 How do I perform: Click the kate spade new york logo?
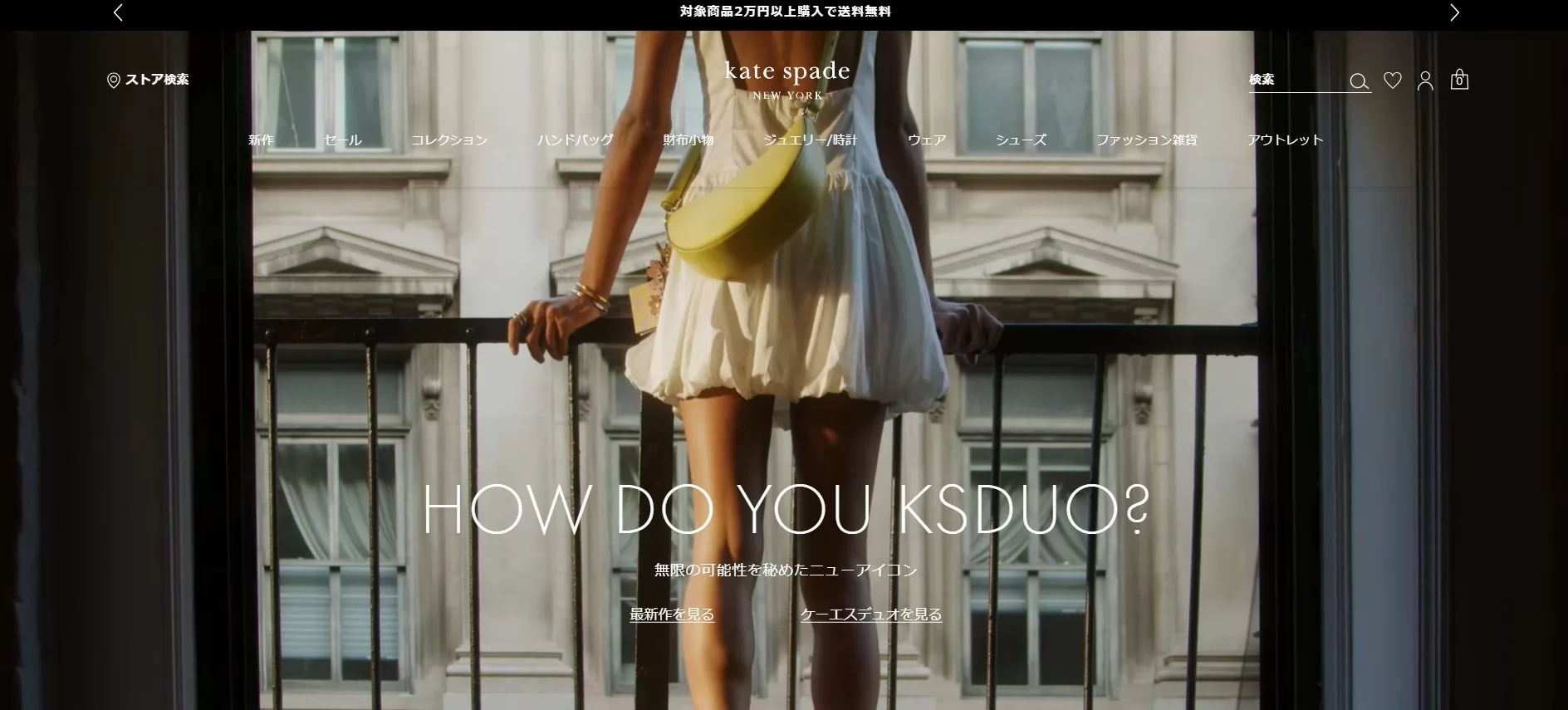pyautogui.click(x=786, y=80)
